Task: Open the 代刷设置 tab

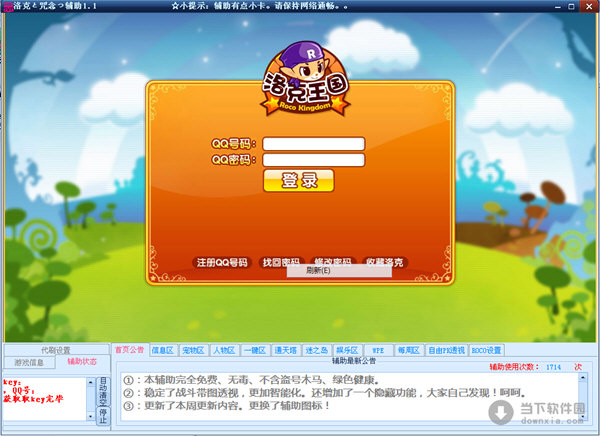Action: tap(56, 350)
